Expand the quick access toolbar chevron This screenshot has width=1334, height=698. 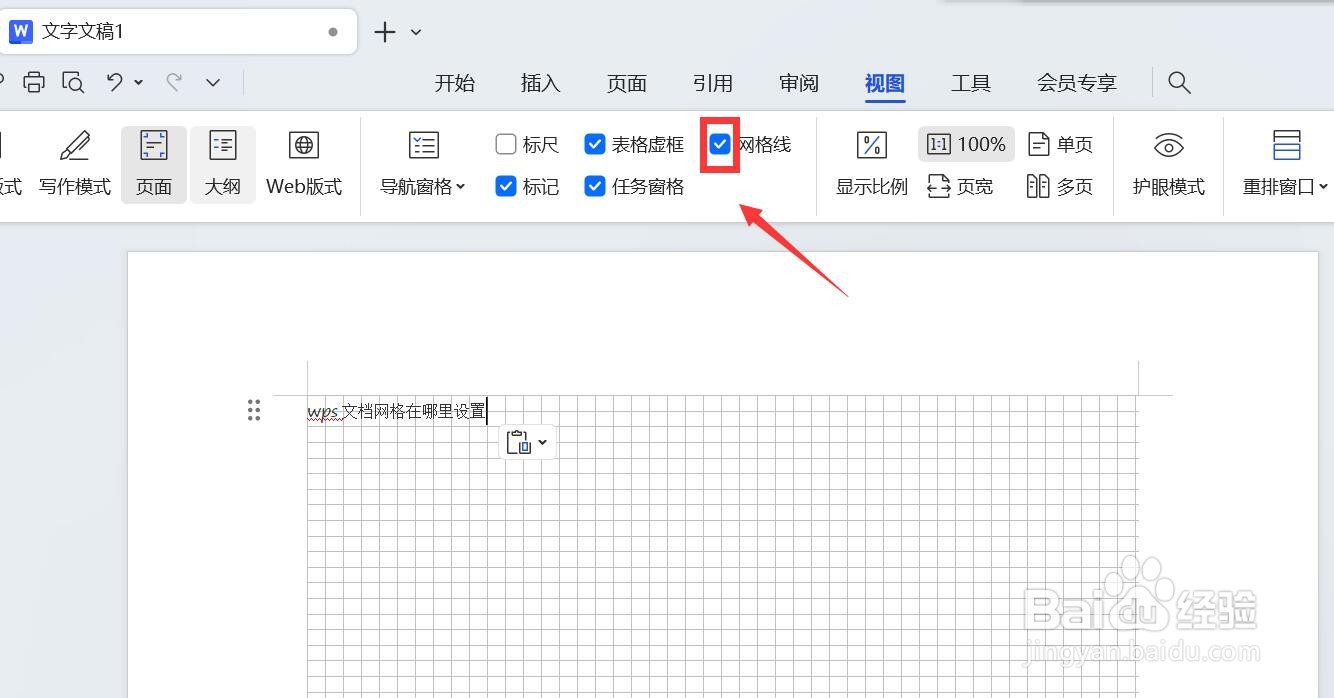[x=213, y=82]
